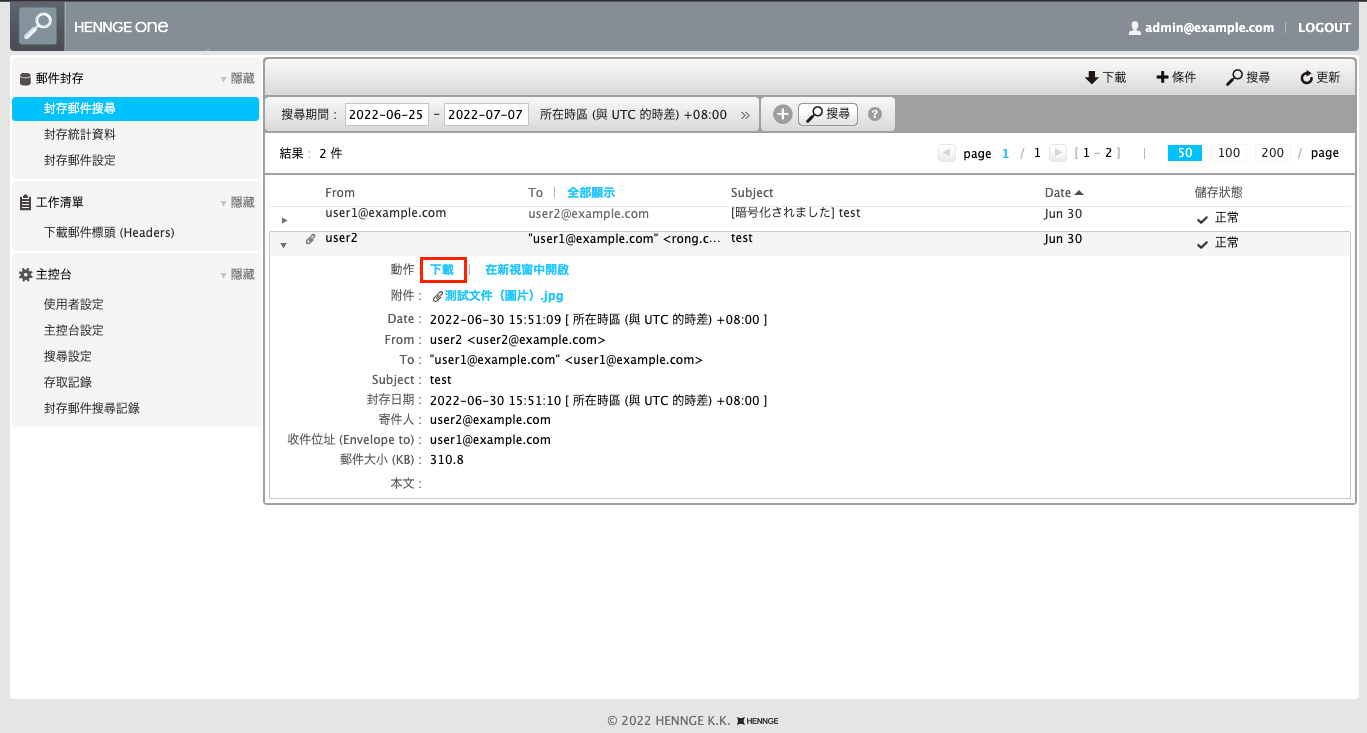Click subject [暗号化されました] test
Viewport: 1367px width, 733px height.
(796, 213)
